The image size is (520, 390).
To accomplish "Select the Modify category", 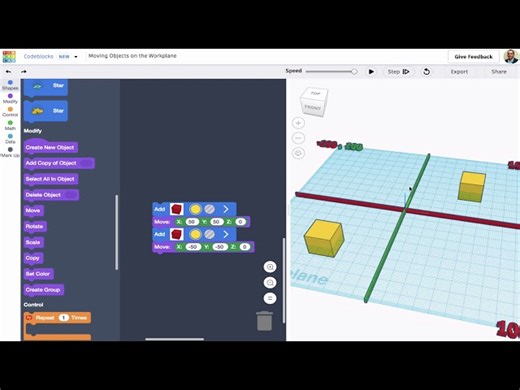I will tap(10, 99).
